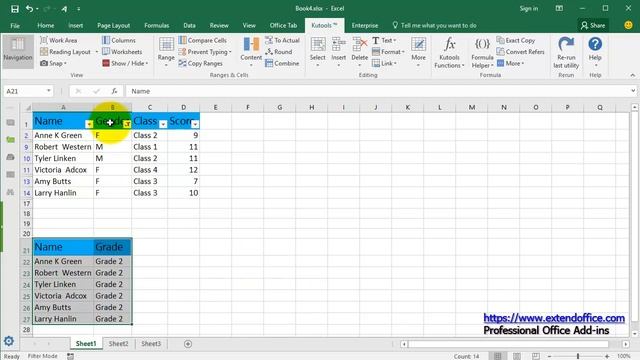The width and height of the screenshot is (640, 360).
Task: Open Reading Layout tool
Action: coord(65,52)
